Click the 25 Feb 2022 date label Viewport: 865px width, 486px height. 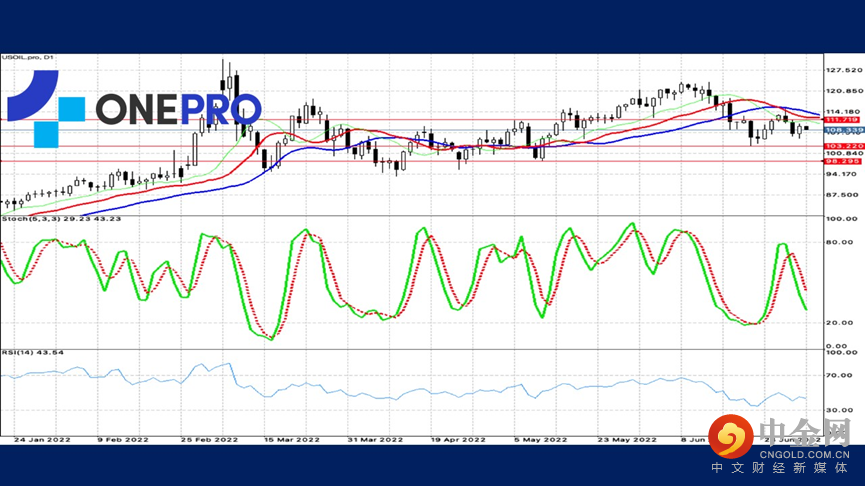pos(211,439)
